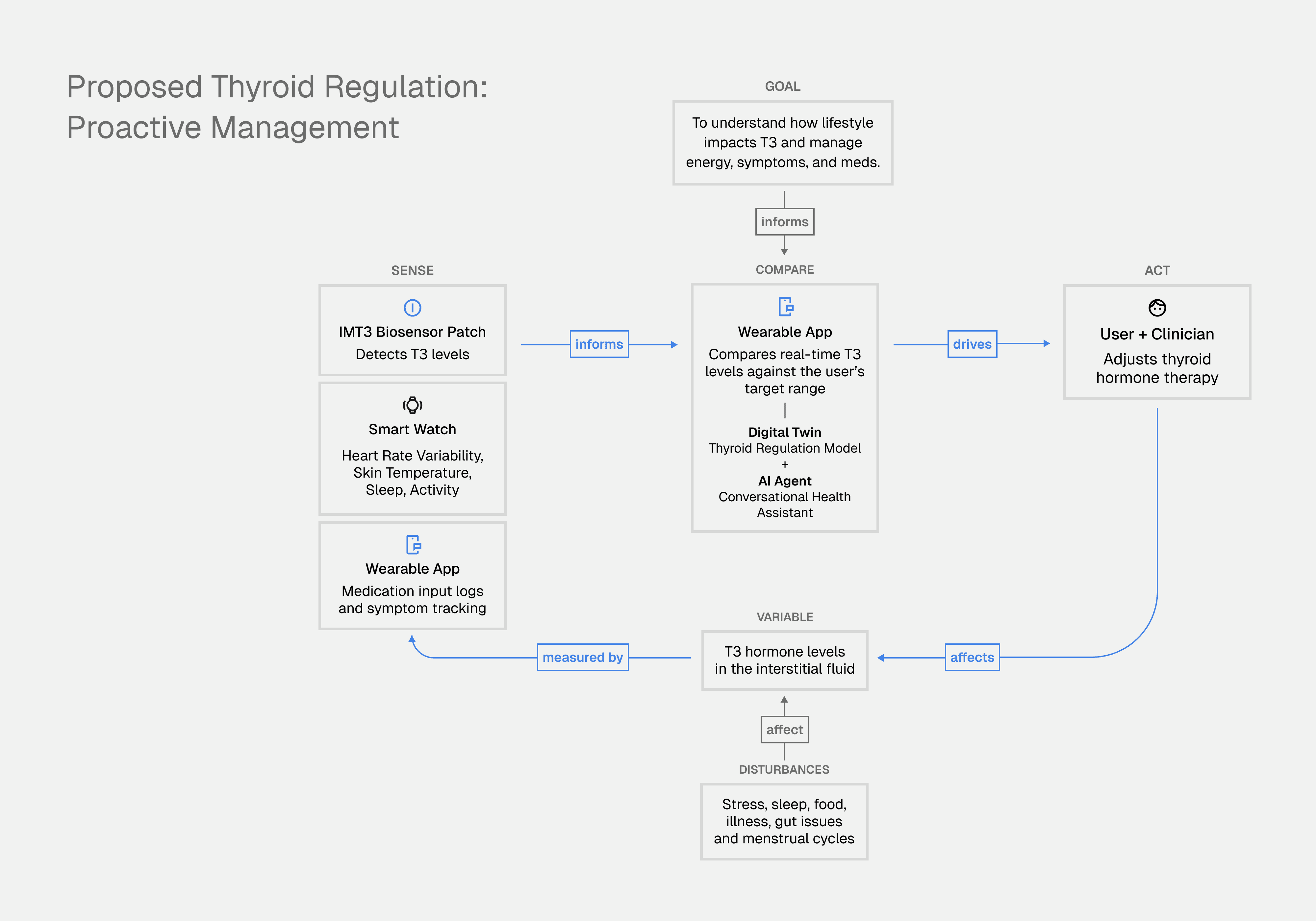1316x921 pixels.
Task: Select the Disturbances box listing stress, sleep, food
Action: pyautogui.click(x=784, y=821)
